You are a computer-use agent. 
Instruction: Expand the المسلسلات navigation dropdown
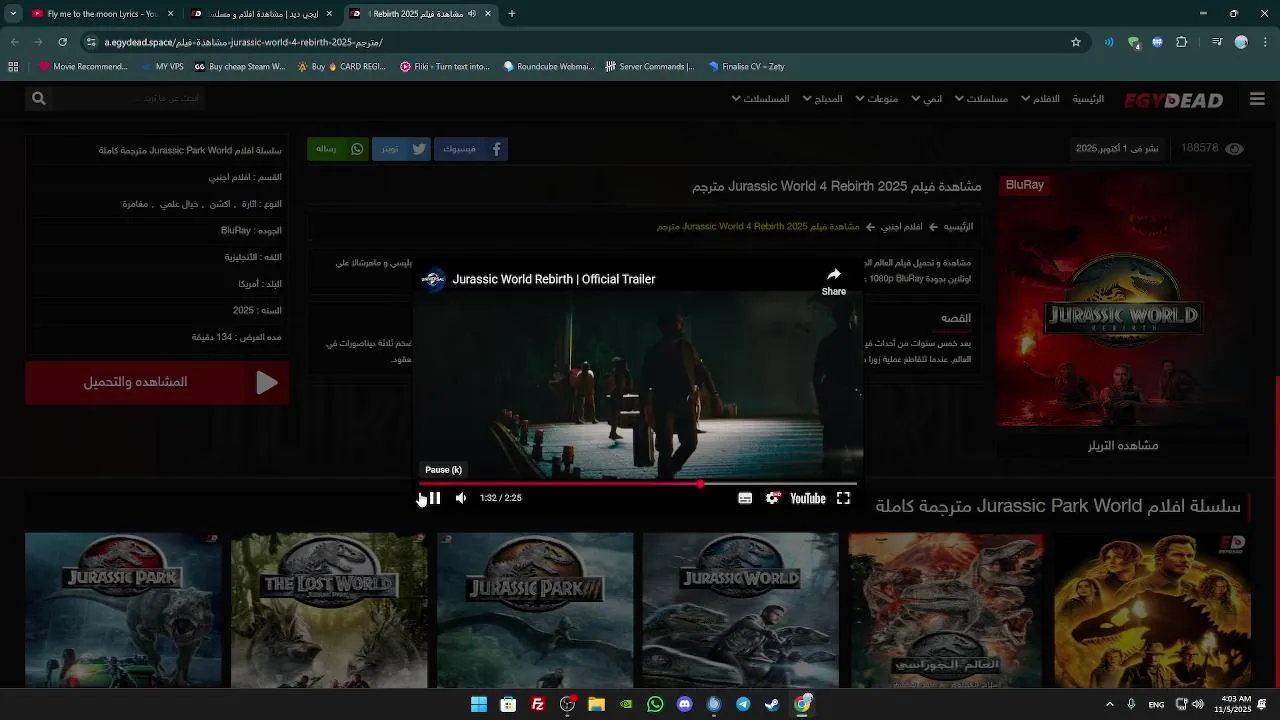[x=760, y=99]
